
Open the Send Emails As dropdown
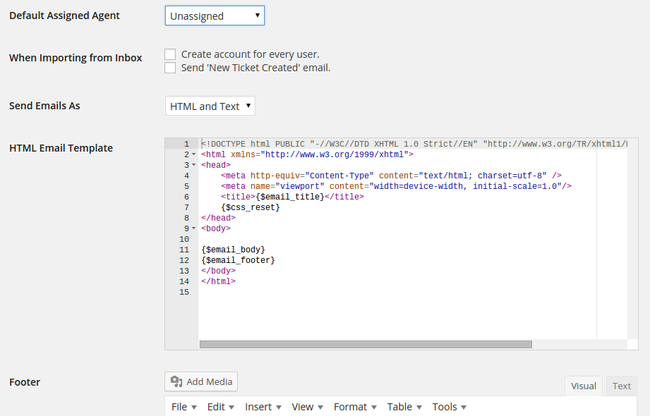coord(210,106)
